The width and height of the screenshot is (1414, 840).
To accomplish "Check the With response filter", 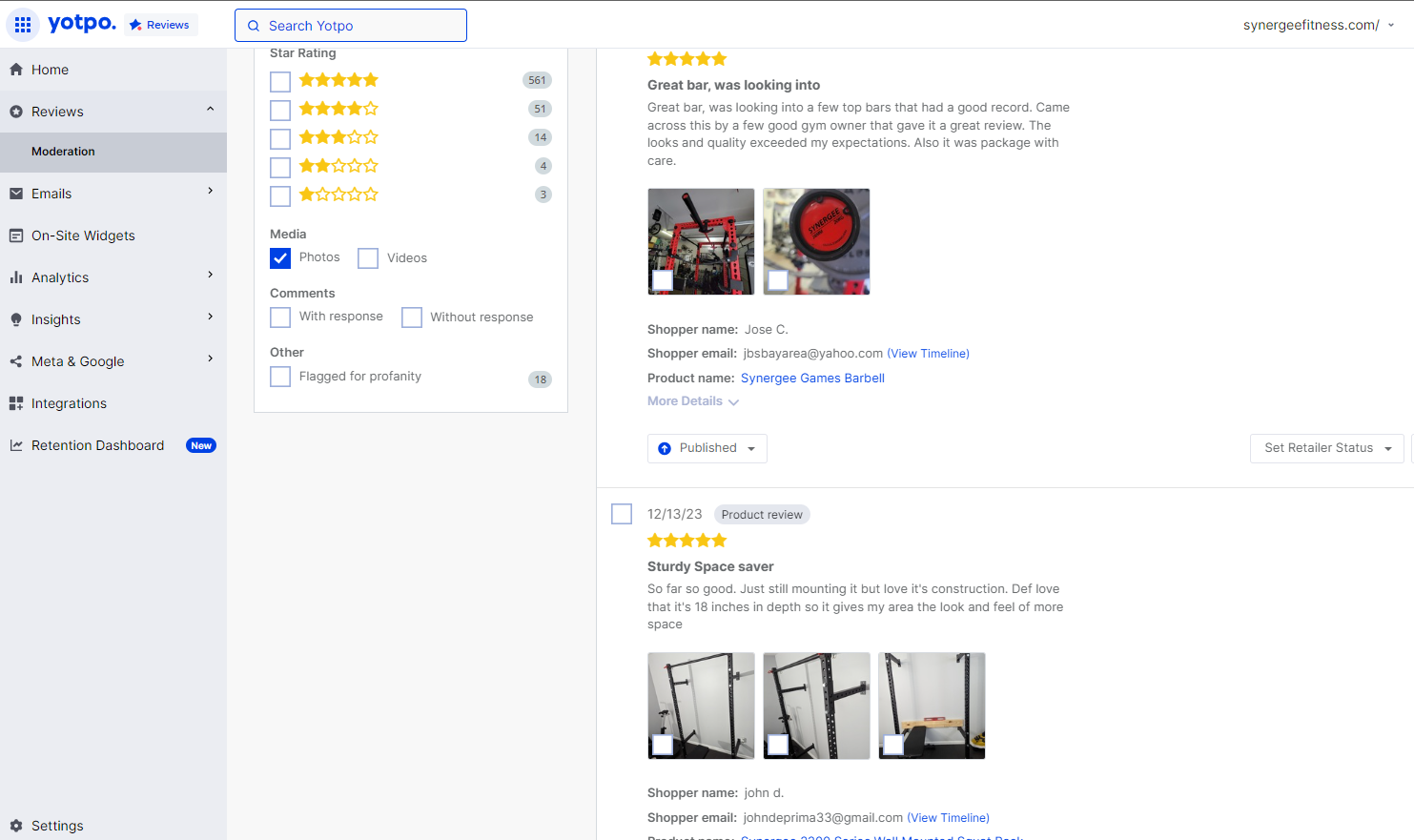I will (280, 318).
